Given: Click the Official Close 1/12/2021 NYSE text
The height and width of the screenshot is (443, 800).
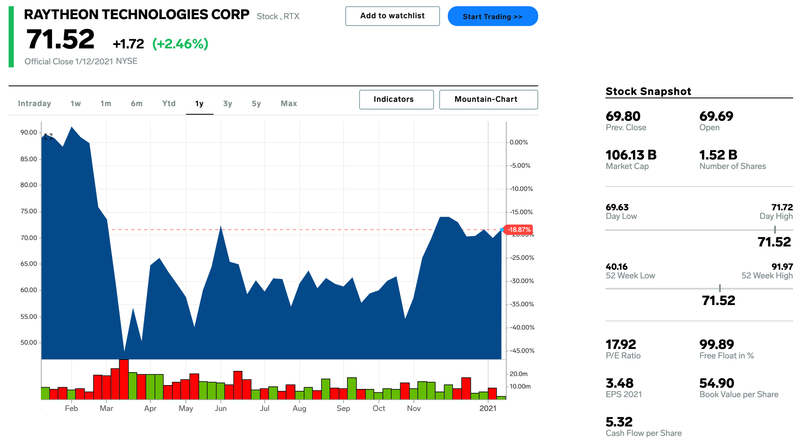Looking at the screenshot, I should click(x=81, y=61).
